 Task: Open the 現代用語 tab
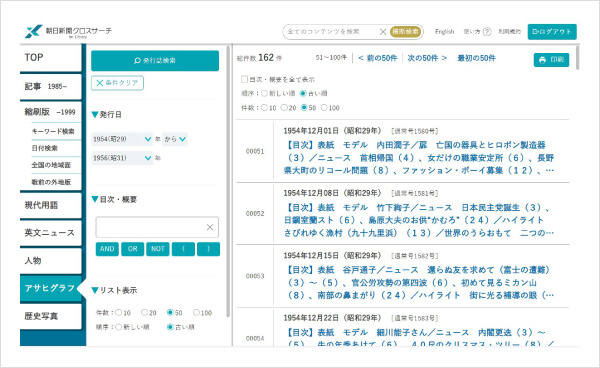(51, 205)
